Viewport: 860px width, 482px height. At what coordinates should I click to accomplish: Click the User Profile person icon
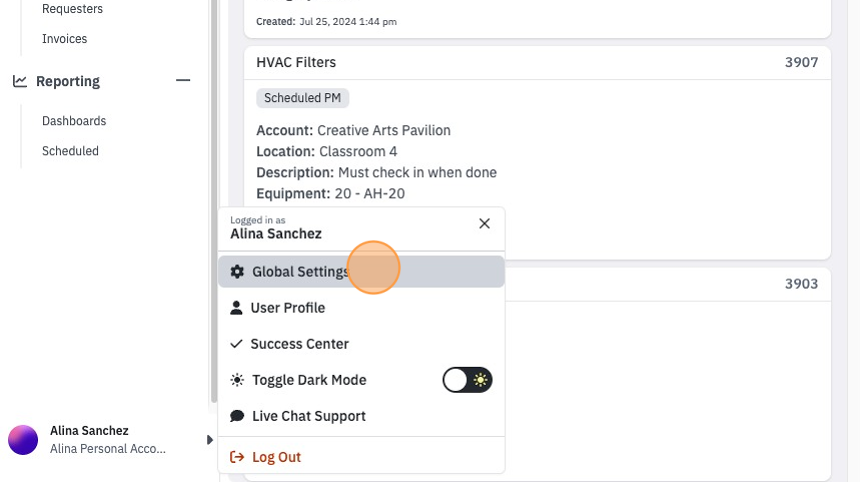[236, 308]
